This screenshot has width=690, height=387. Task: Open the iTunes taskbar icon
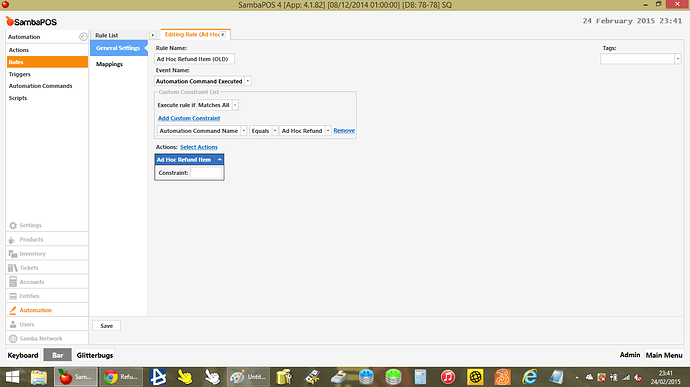(x=448, y=377)
